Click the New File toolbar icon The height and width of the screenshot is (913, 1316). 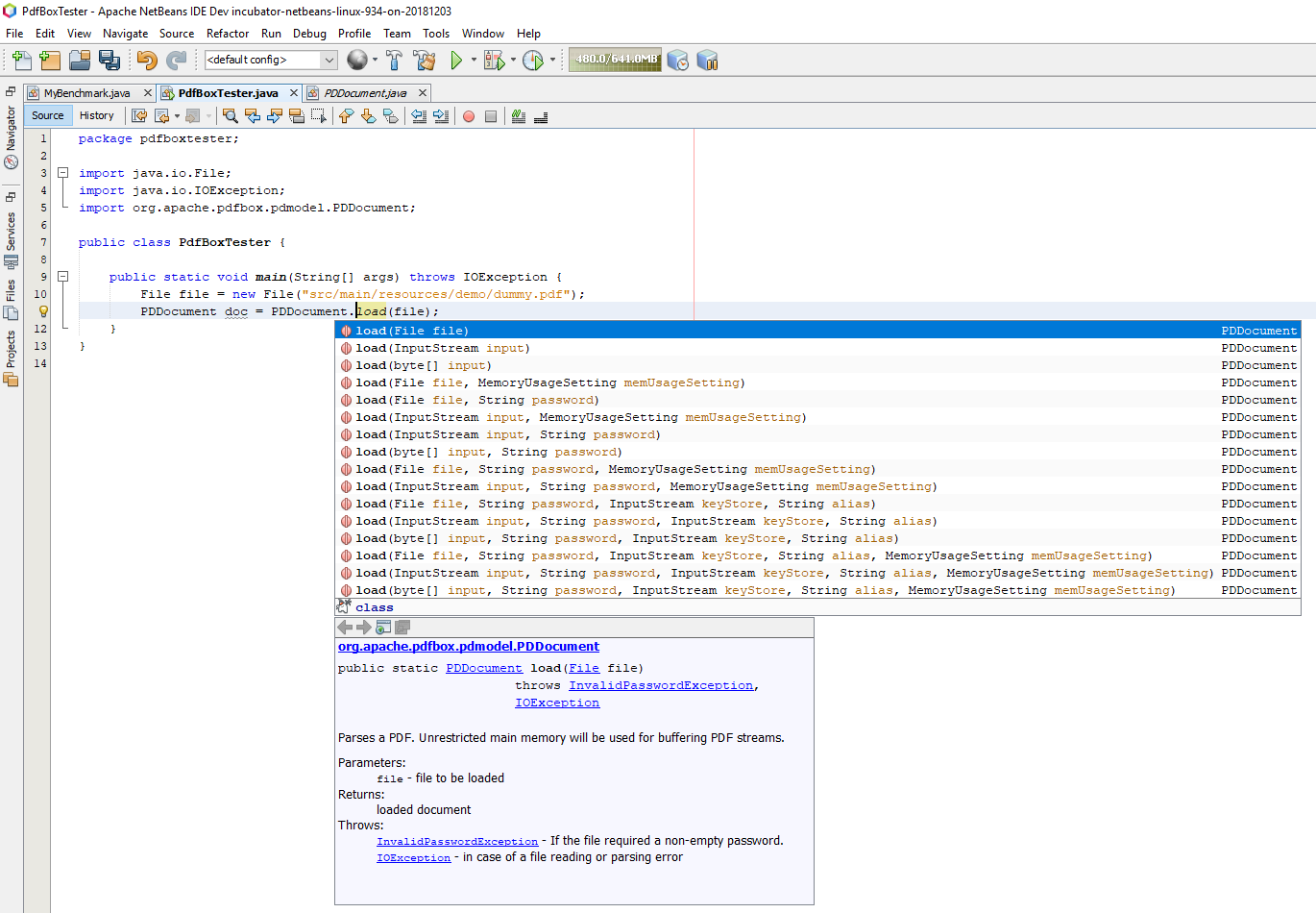click(x=21, y=60)
